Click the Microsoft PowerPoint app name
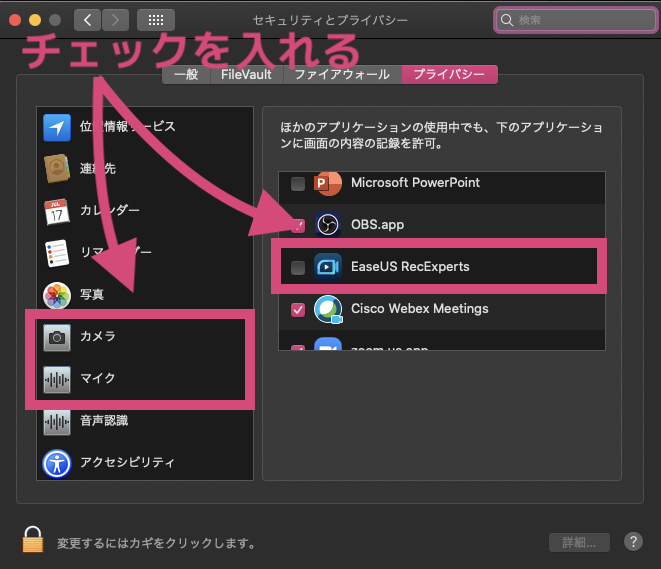The image size is (661, 569). pyautogui.click(x=415, y=183)
